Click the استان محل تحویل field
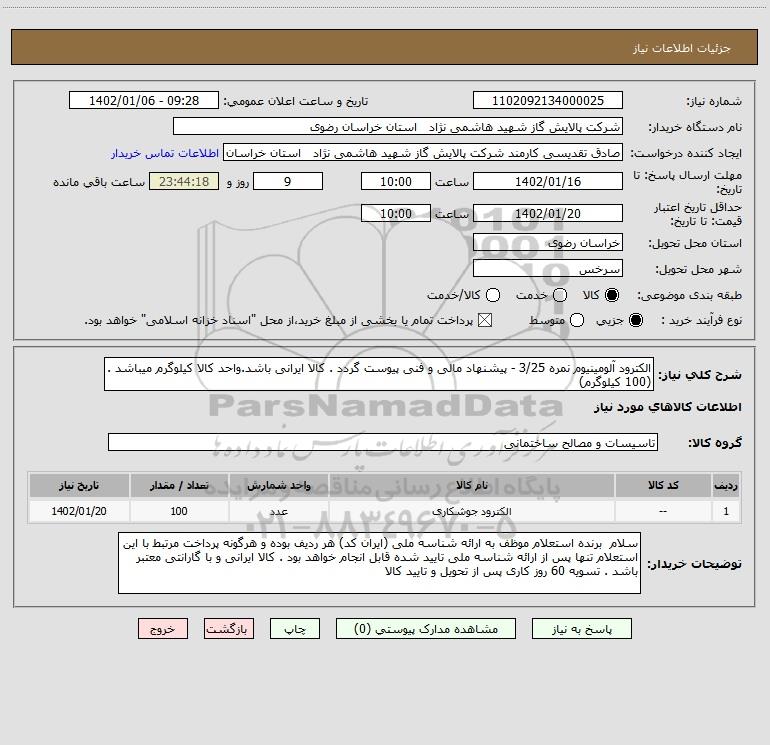 547,242
